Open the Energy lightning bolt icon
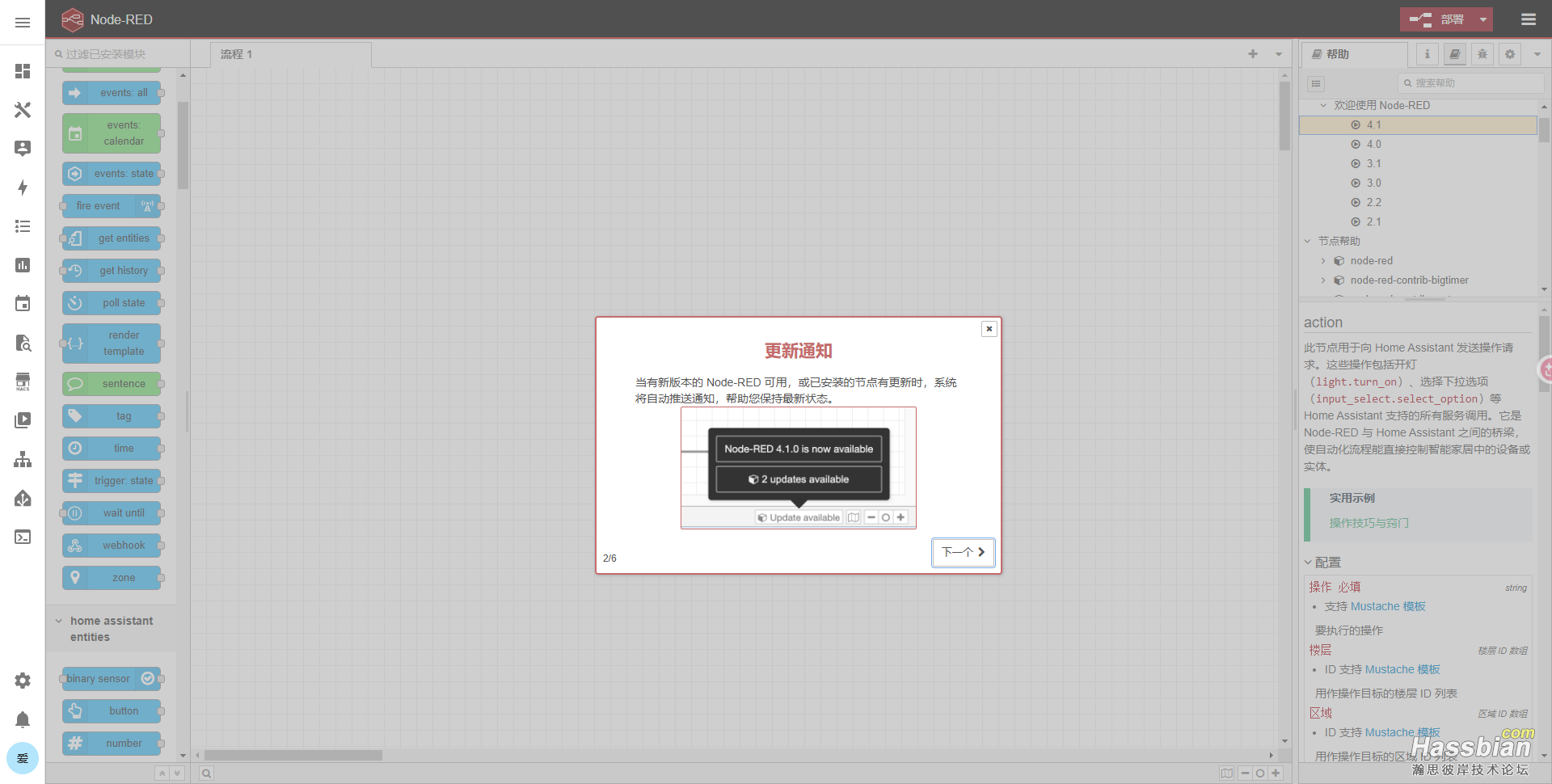Image resolution: width=1552 pixels, height=784 pixels. coord(23,188)
